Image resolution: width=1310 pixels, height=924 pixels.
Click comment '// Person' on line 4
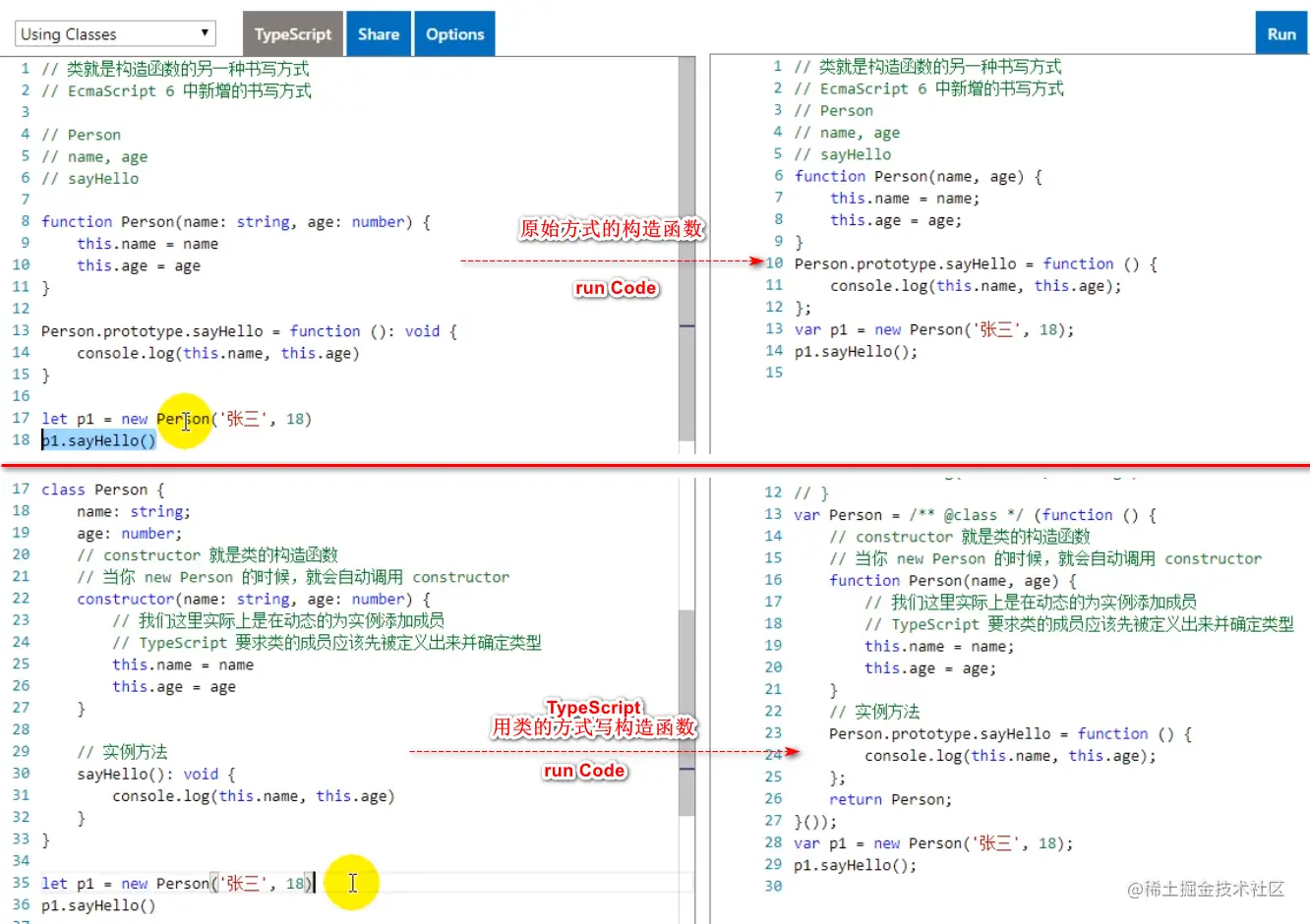coord(82,135)
